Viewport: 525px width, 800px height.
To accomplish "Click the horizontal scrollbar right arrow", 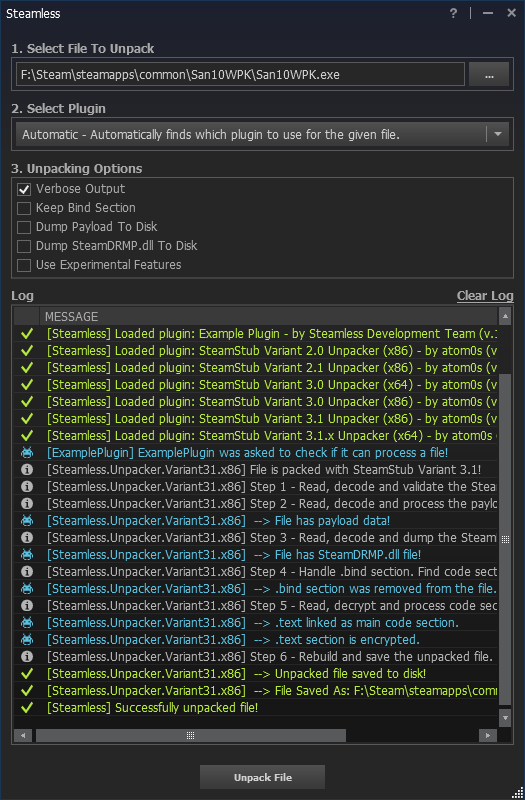I will (488, 735).
